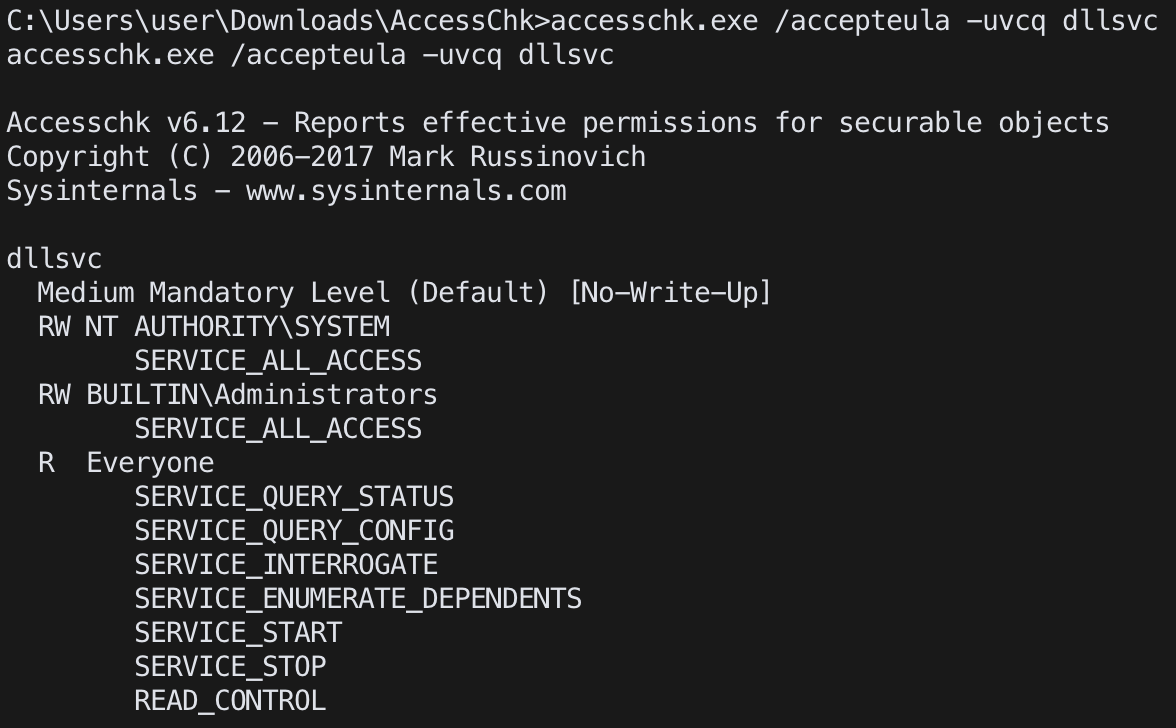Click the SERVICE_INTERROGATE line
The width and height of the screenshot is (1176, 728).
(286, 565)
